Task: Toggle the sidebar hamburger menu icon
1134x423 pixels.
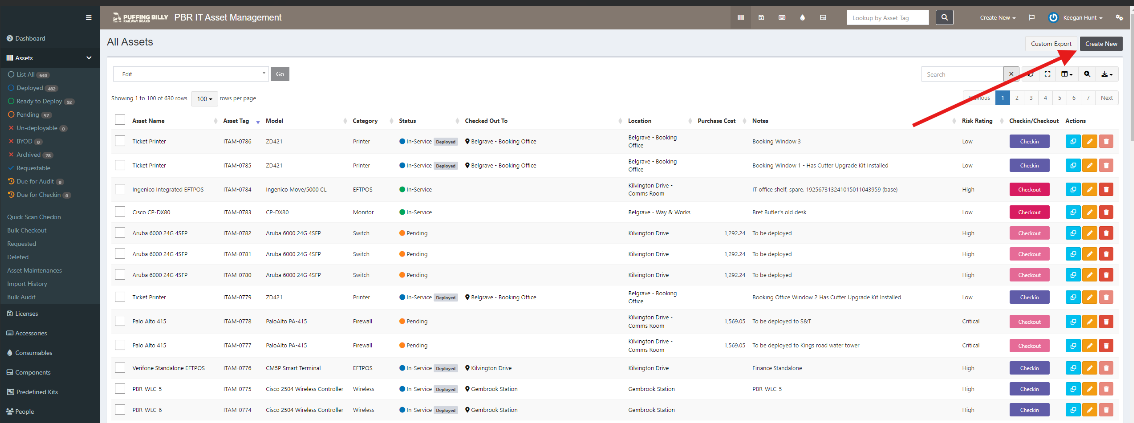Action: point(88,17)
